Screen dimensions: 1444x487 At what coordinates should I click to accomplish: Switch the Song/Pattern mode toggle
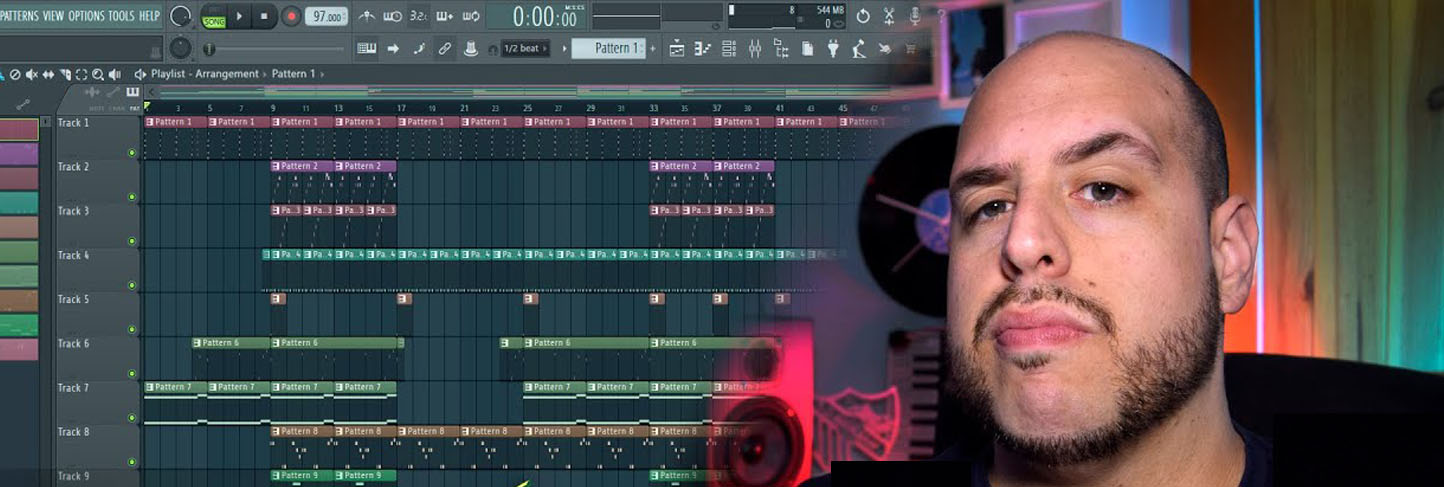coord(214,17)
